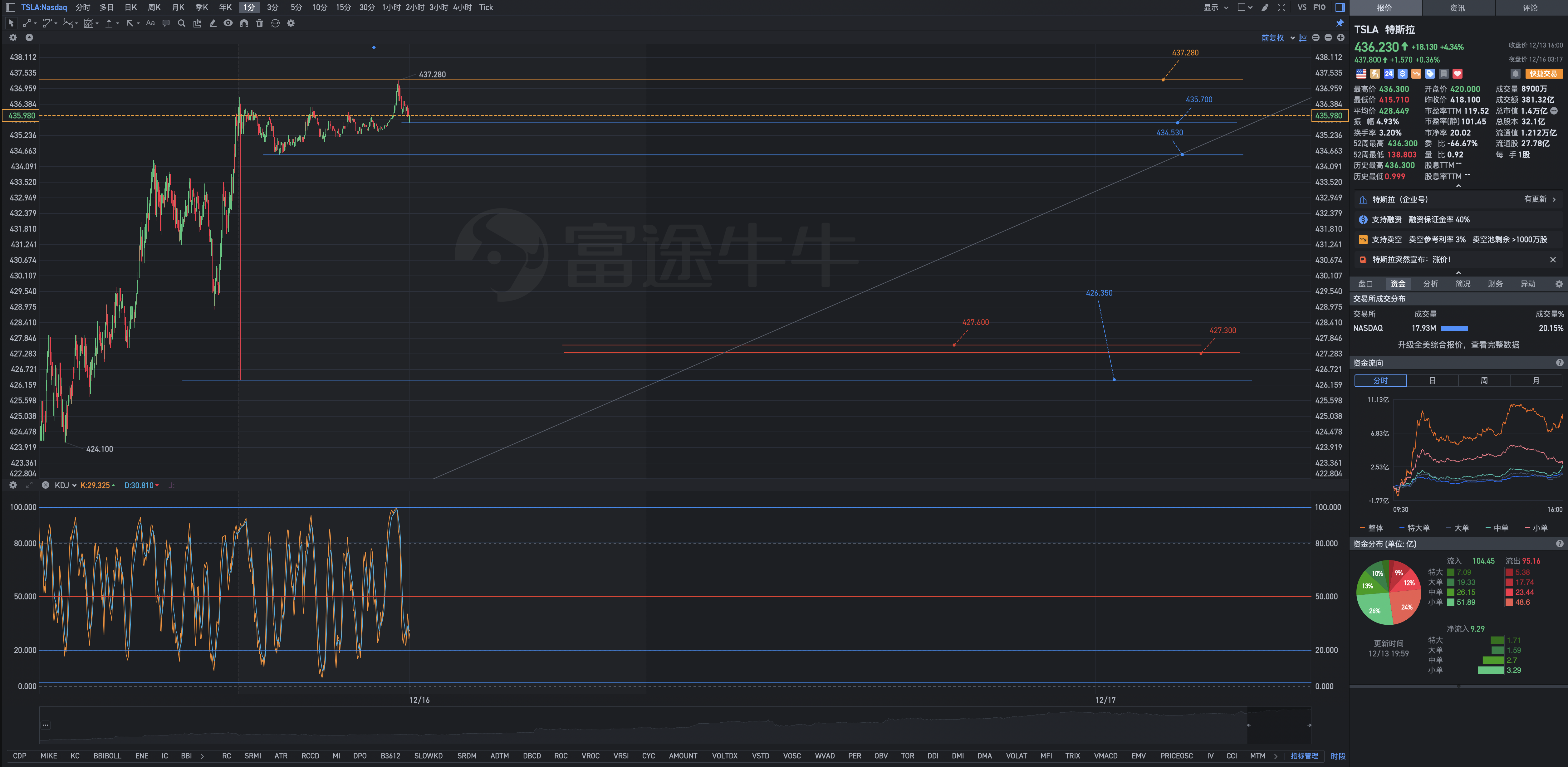
Task: Open VS comparison mode
Action: (x=1302, y=7)
